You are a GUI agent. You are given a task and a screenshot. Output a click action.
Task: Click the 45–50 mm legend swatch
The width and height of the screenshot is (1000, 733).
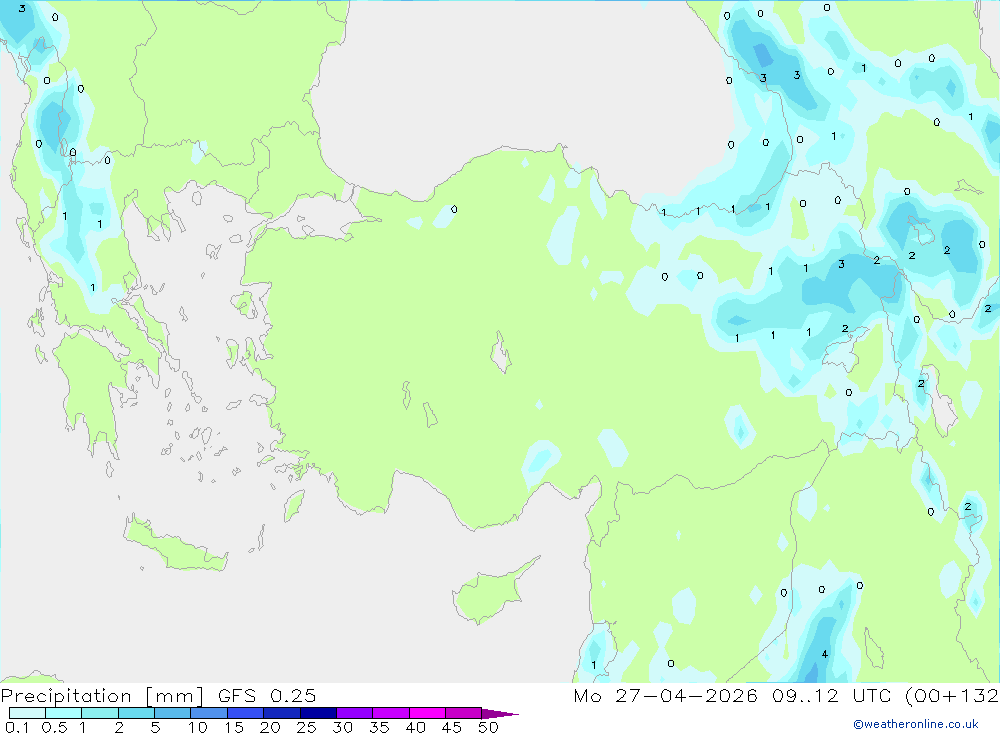coord(463,713)
